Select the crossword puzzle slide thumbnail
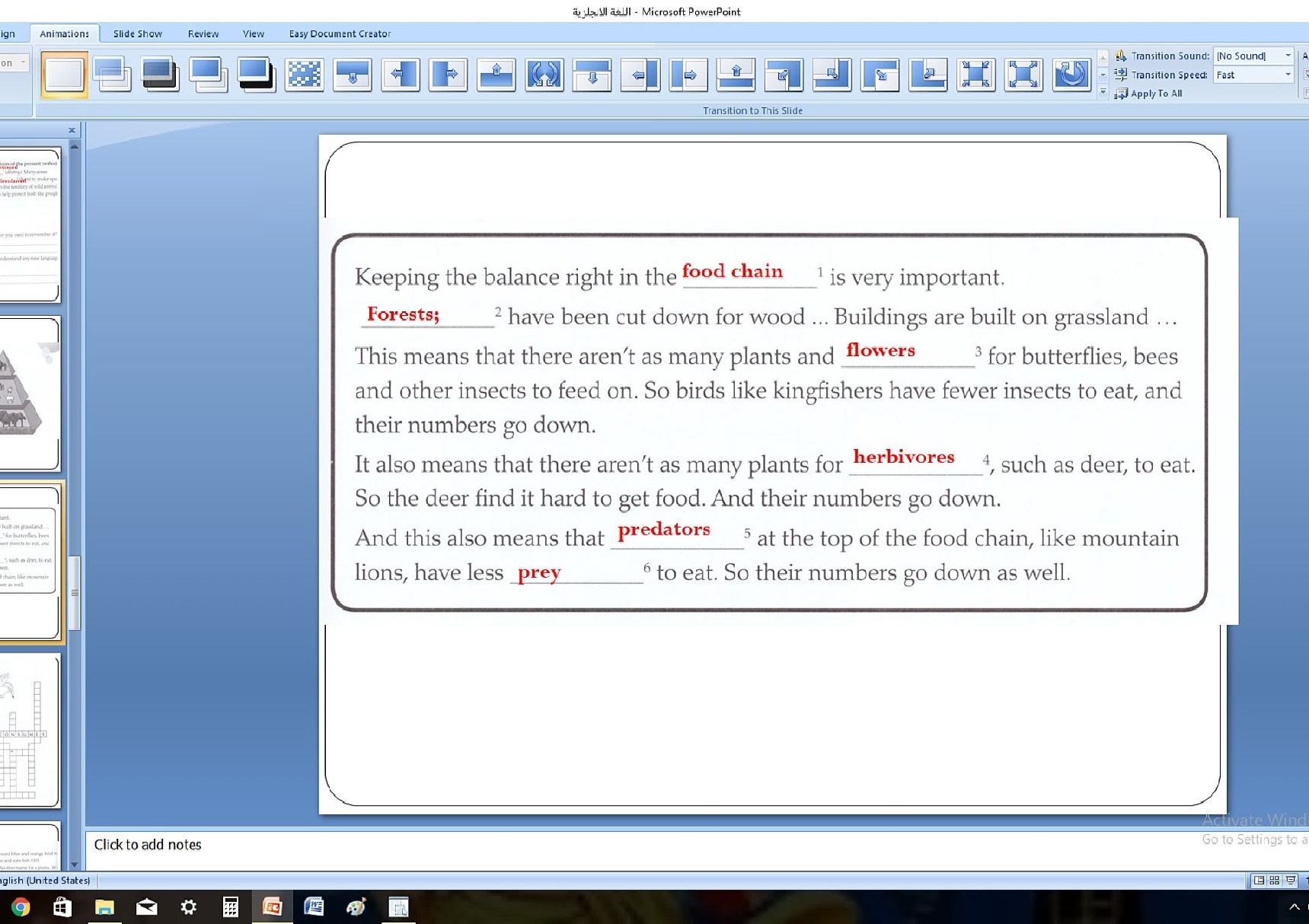Screen dimensions: 1309x924 [x=29, y=731]
